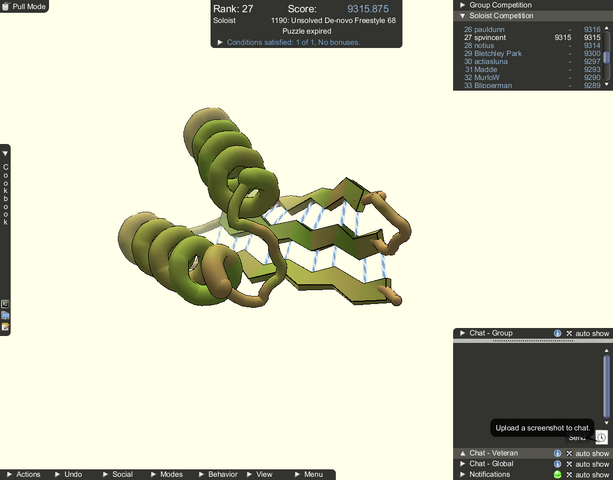This screenshot has height=480, width=613.
Task: Click the green Notifications status indicator
Action: coord(557,474)
